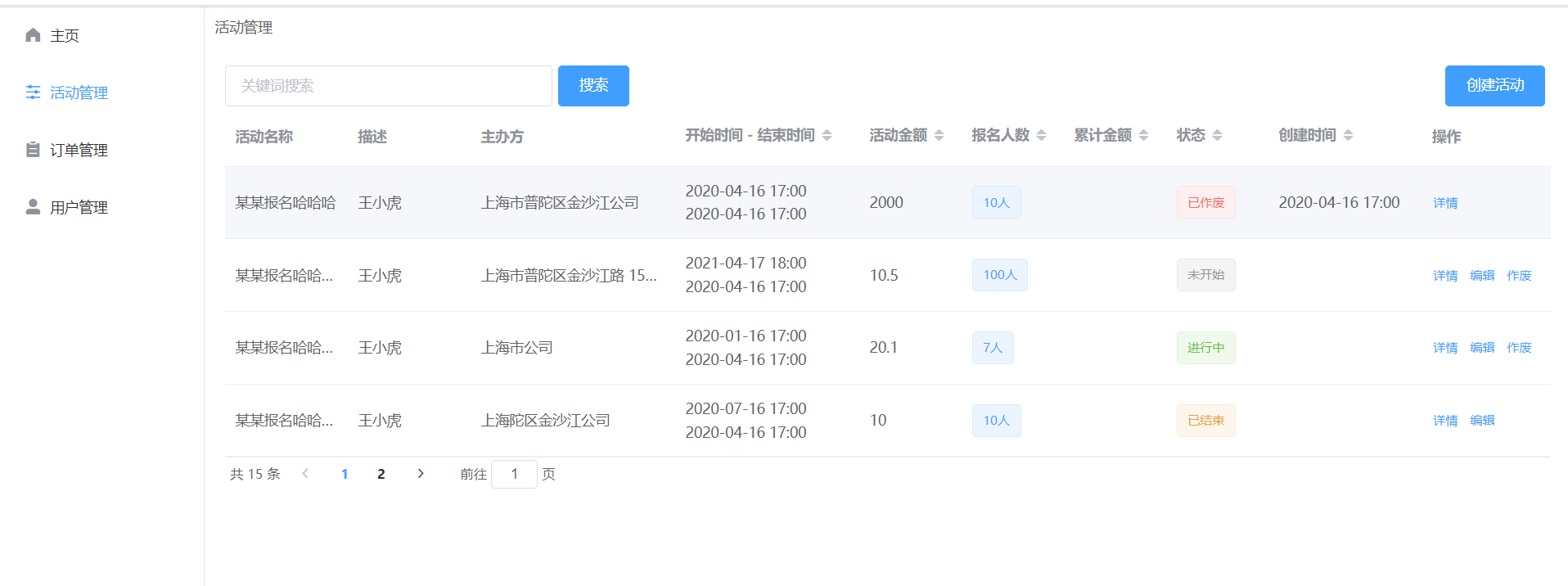Click the 已结束 status tag
The height and width of the screenshot is (586, 1568).
(x=1206, y=421)
